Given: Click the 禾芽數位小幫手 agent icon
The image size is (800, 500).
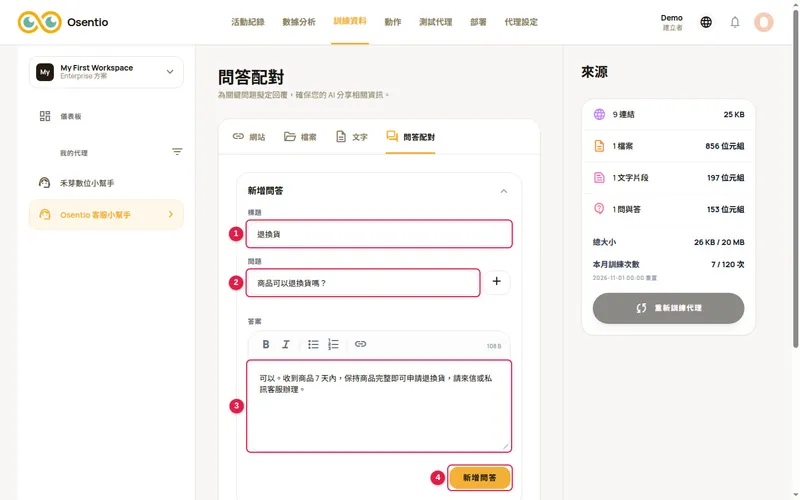Looking at the screenshot, I should click(x=44, y=183).
